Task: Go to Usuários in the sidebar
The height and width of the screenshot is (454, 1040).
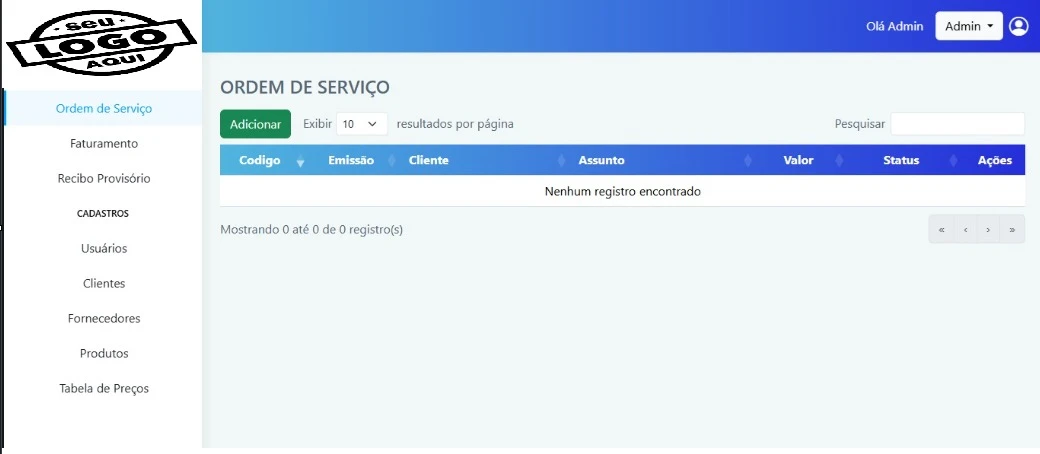Action: point(104,249)
